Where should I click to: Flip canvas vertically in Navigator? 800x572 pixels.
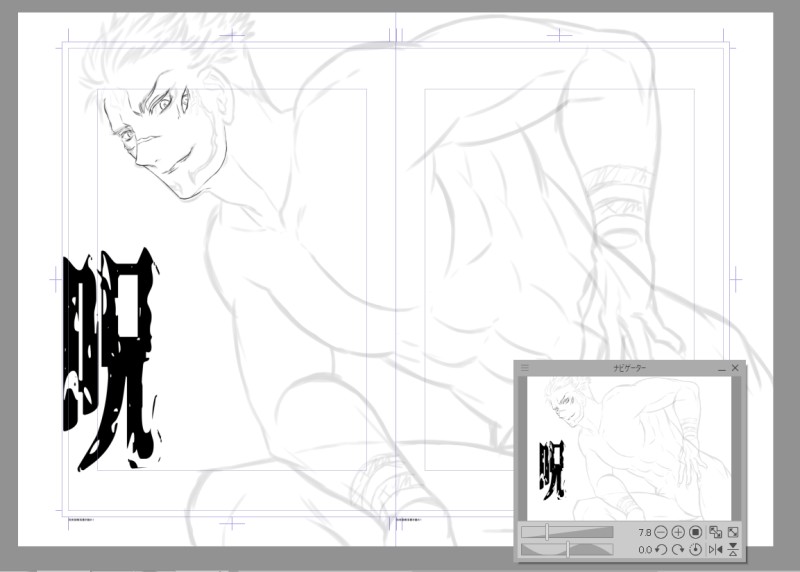click(733, 550)
